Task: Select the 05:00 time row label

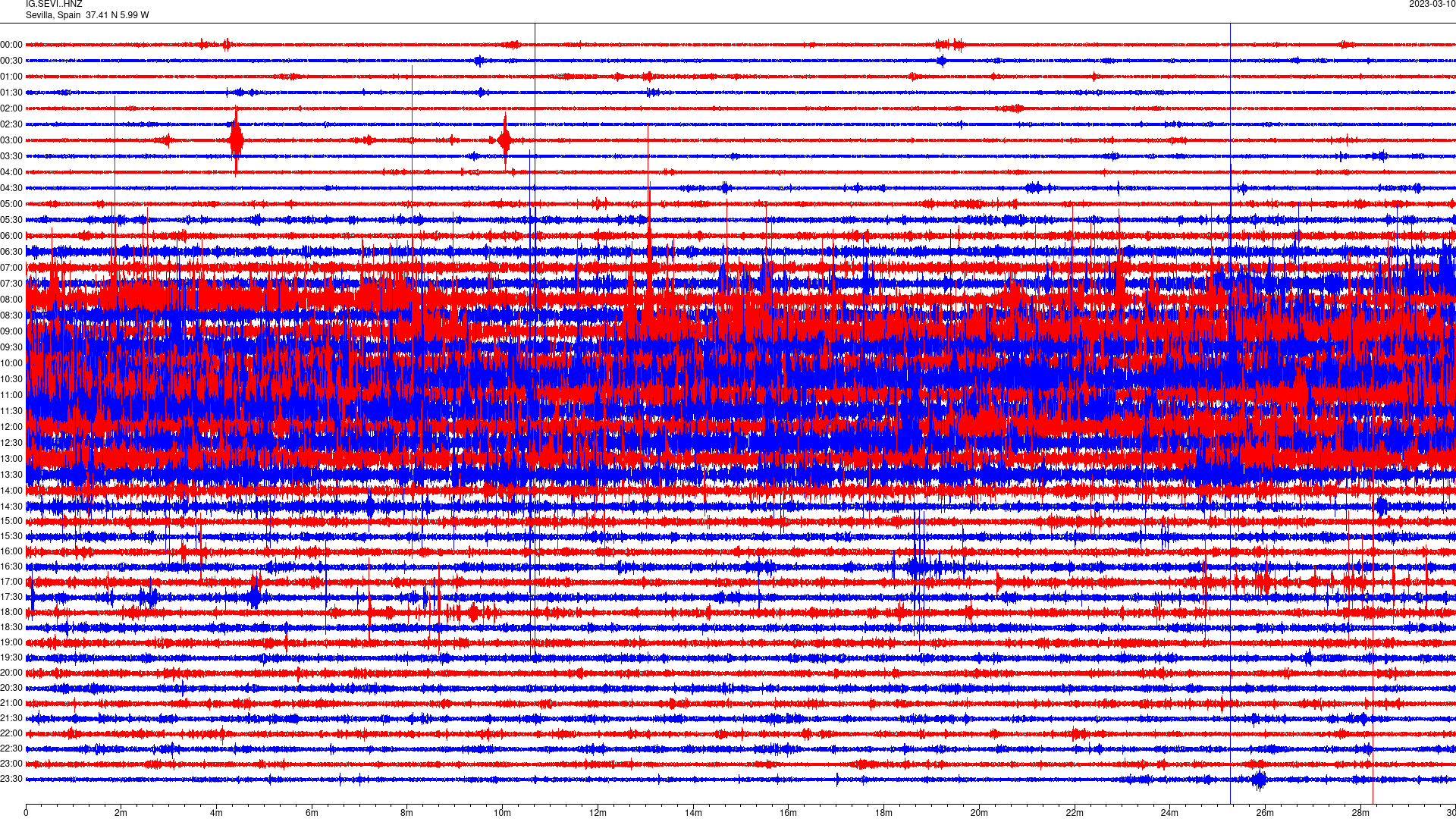Action: tap(11, 204)
